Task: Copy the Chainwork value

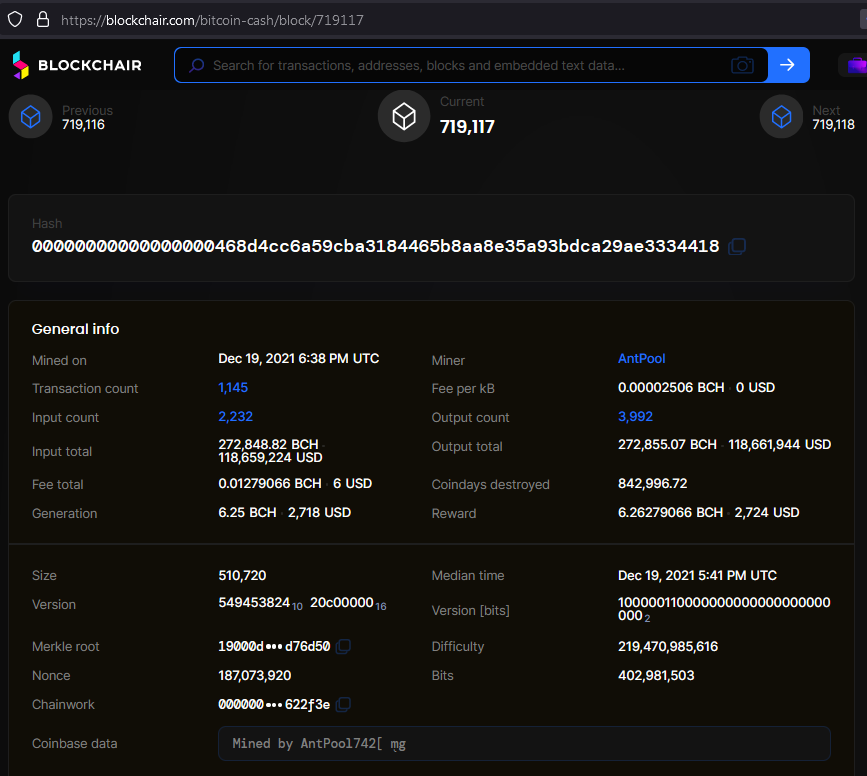Action: [x=343, y=704]
